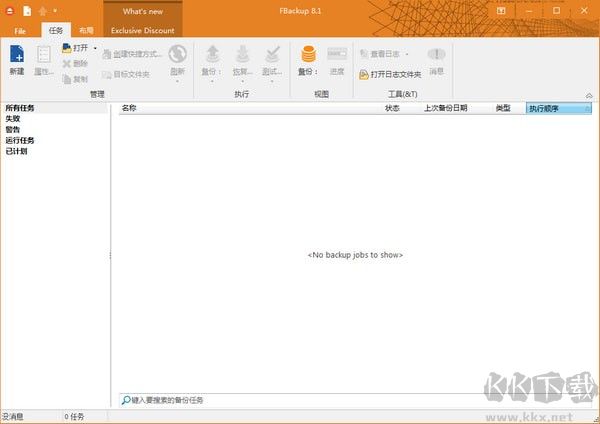The height and width of the screenshot is (424, 600).
Task: Expand the 备份 dropdown arrow in 执行 group
Action: pyautogui.click(x=212, y=81)
